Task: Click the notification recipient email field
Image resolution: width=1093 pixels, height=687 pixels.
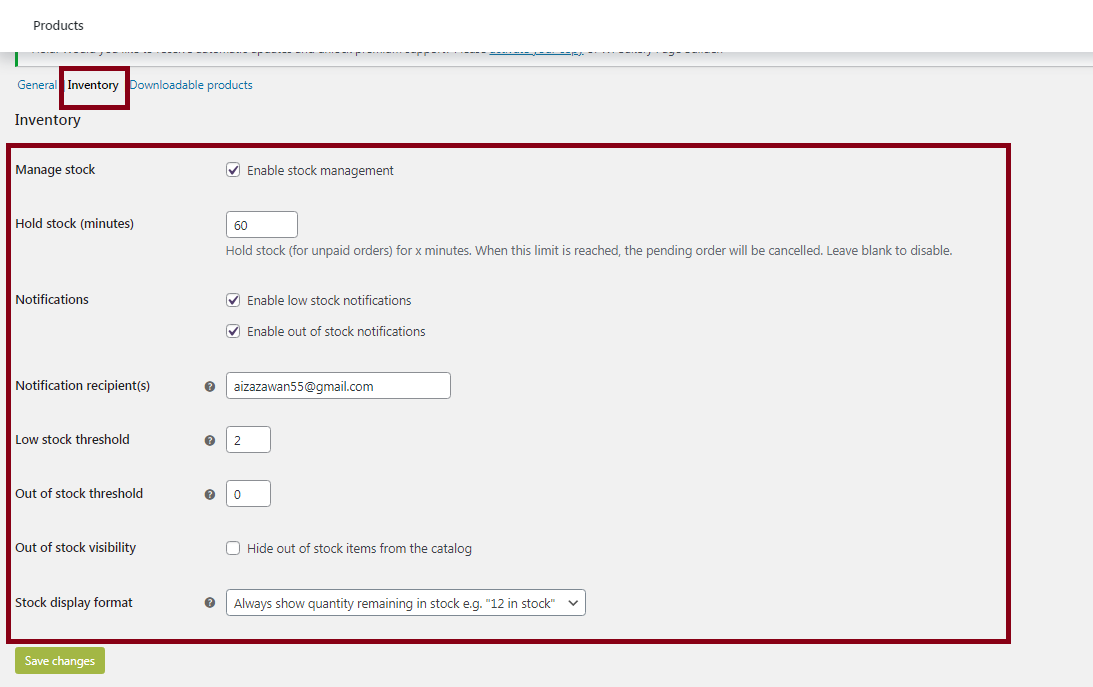Action: pos(338,386)
